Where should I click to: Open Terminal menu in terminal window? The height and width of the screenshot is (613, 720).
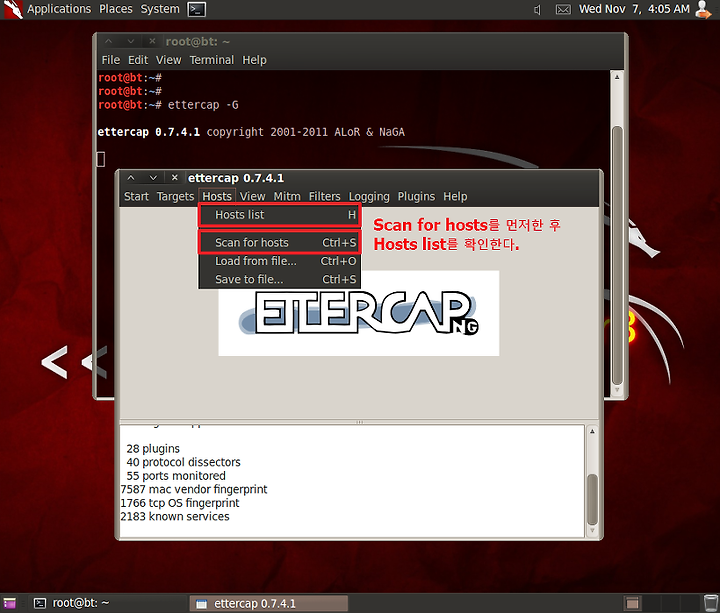212,60
